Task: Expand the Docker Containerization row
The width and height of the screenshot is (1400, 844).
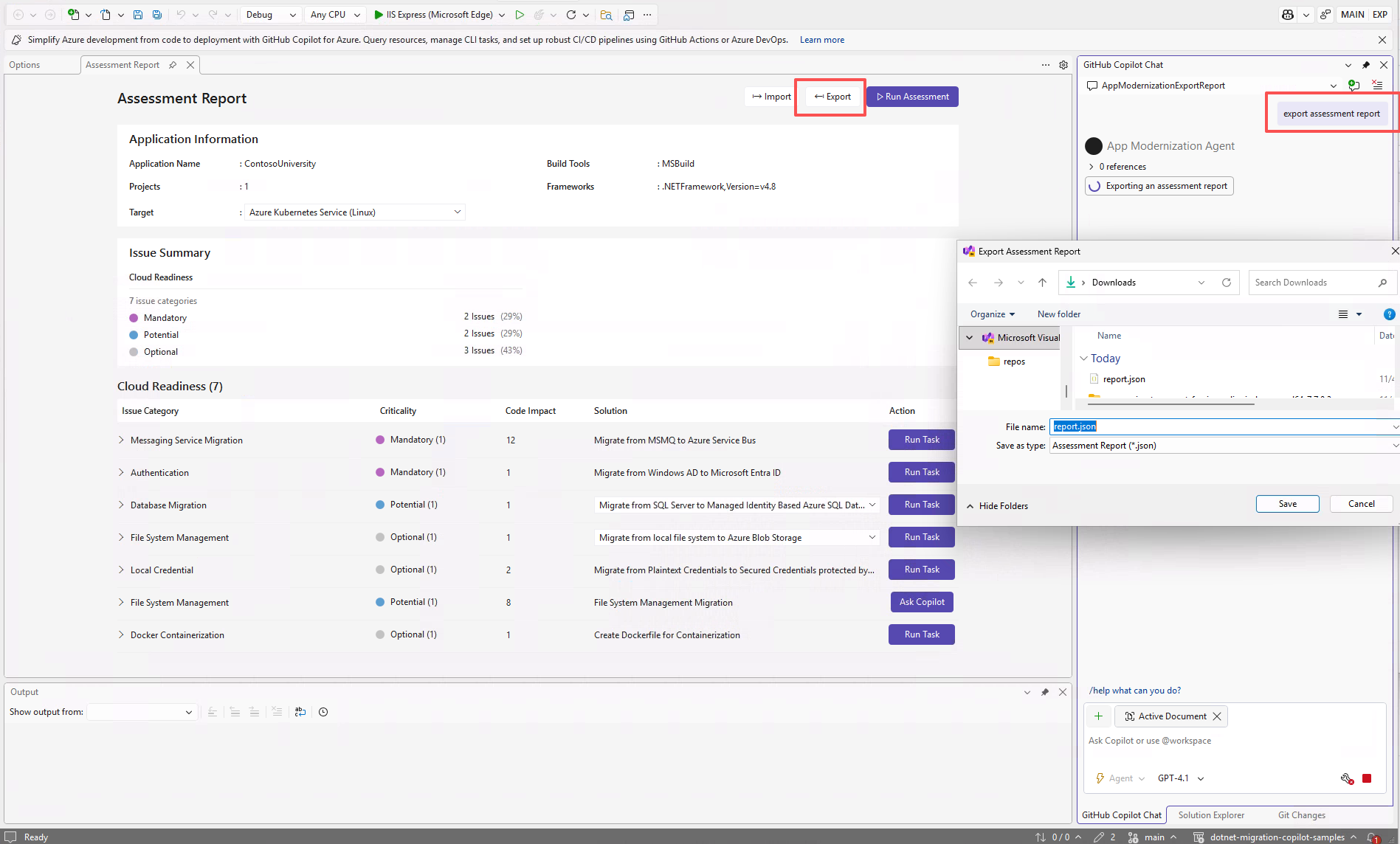Action: [x=121, y=635]
